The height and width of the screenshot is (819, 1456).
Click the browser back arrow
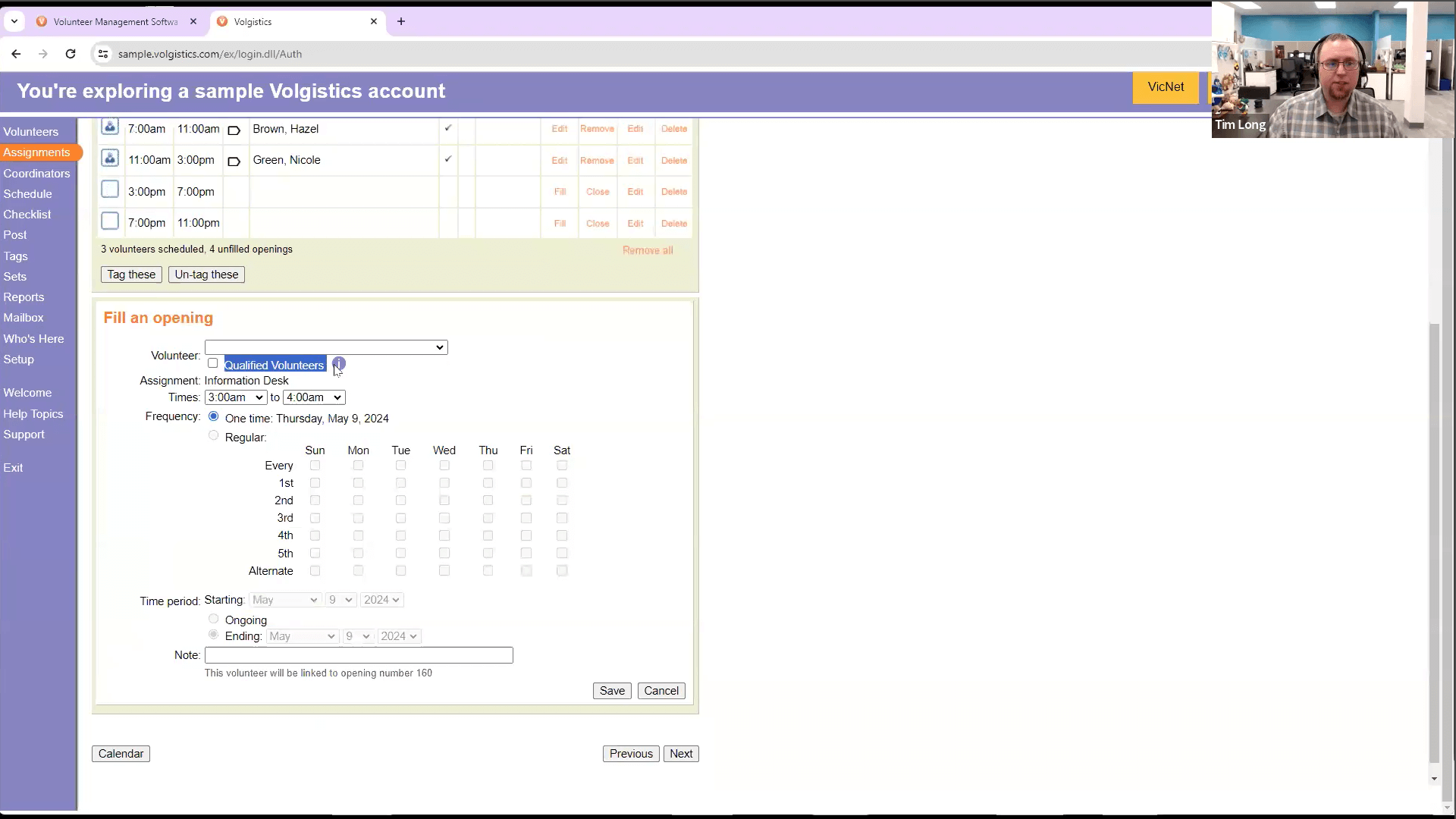coord(16,54)
